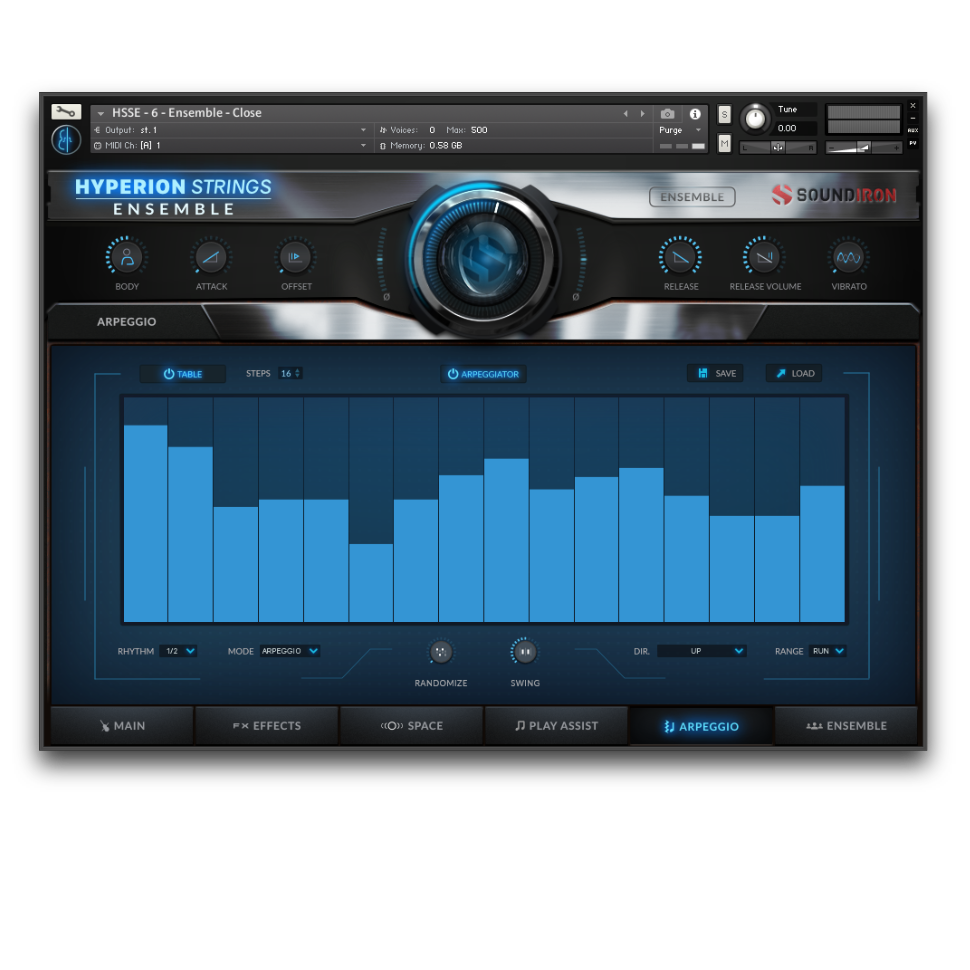Click the volume slider in the header
The width and height of the screenshot is (970, 970).
[864, 147]
